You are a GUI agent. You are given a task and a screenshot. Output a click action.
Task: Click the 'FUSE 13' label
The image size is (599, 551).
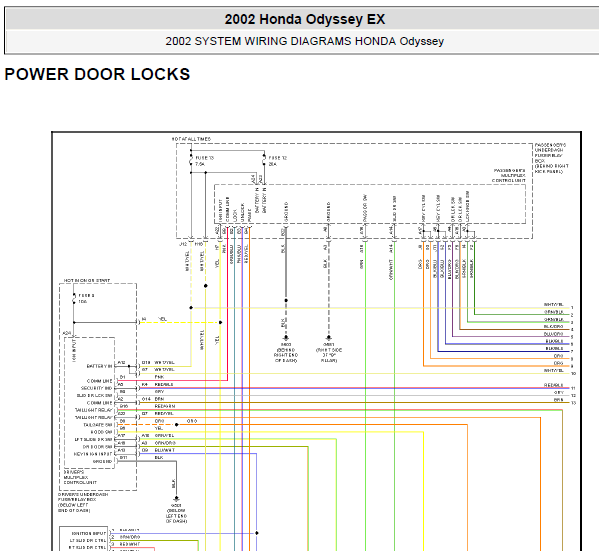click(x=204, y=158)
